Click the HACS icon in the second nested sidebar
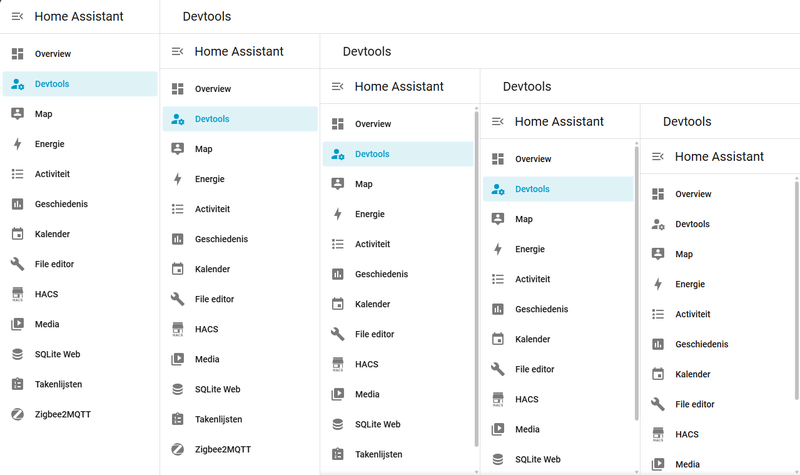The height and width of the screenshot is (475, 800). [178, 329]
